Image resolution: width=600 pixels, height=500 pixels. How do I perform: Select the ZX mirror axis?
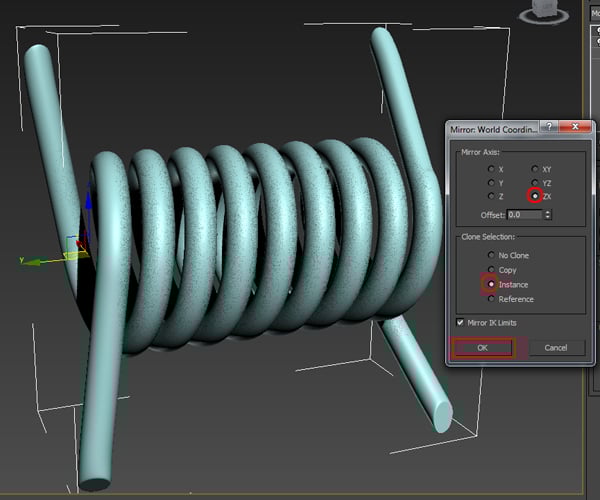(x=535, y=197)
